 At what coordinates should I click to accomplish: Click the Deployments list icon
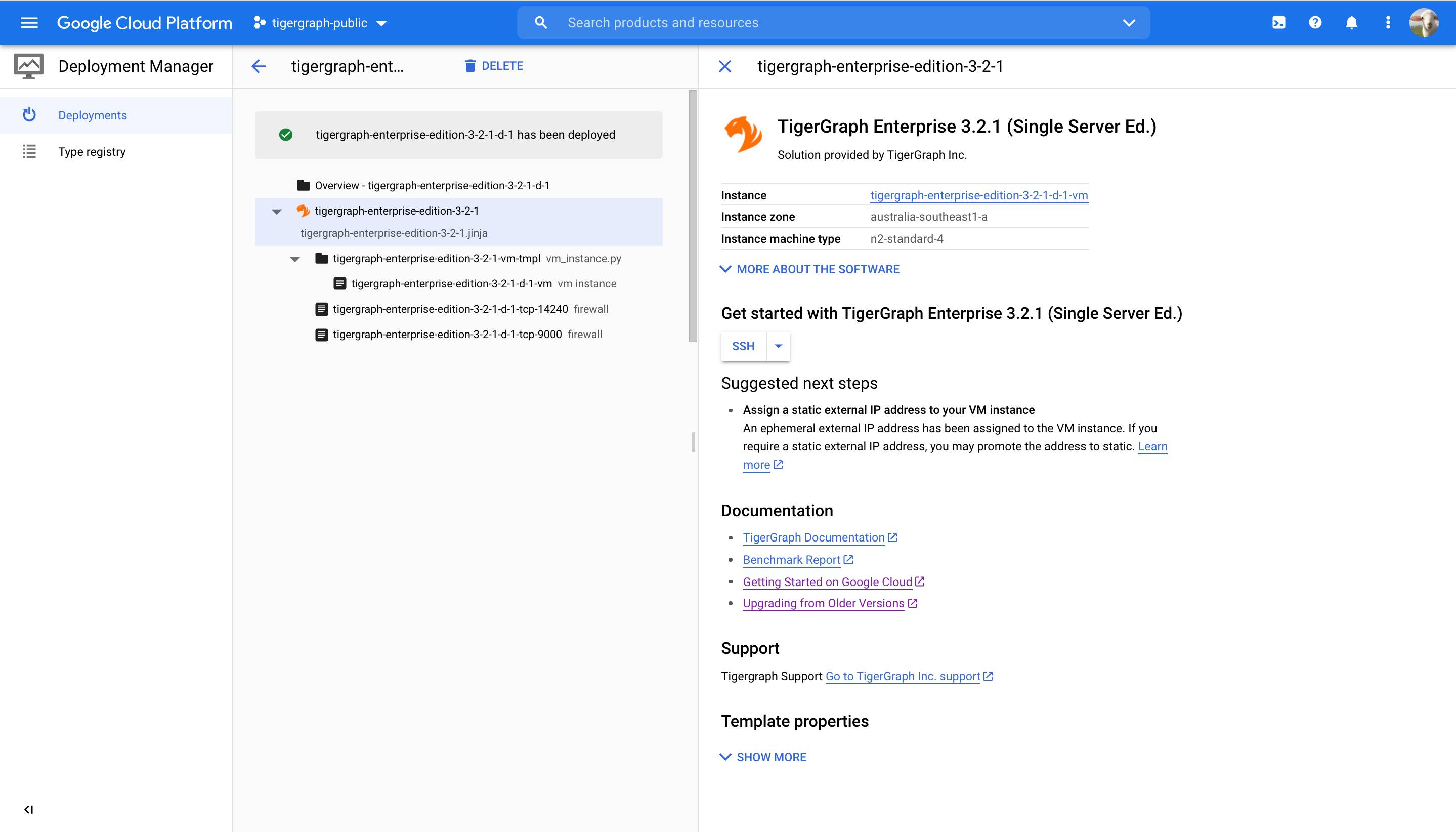click(x=28, y=115)
